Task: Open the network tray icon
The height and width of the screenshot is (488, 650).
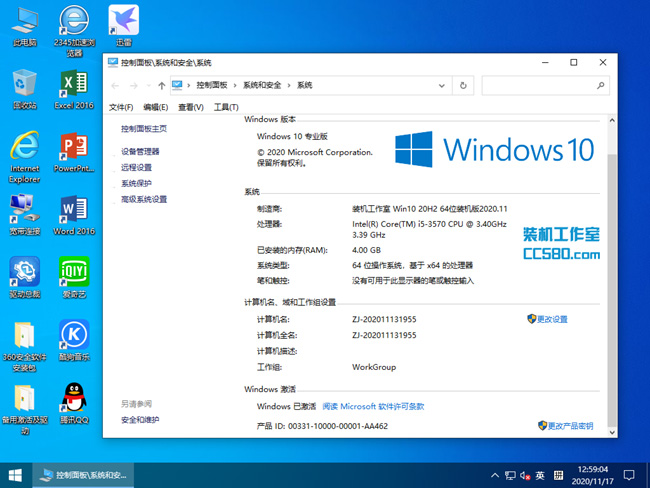Action: (x=510, y=475)
